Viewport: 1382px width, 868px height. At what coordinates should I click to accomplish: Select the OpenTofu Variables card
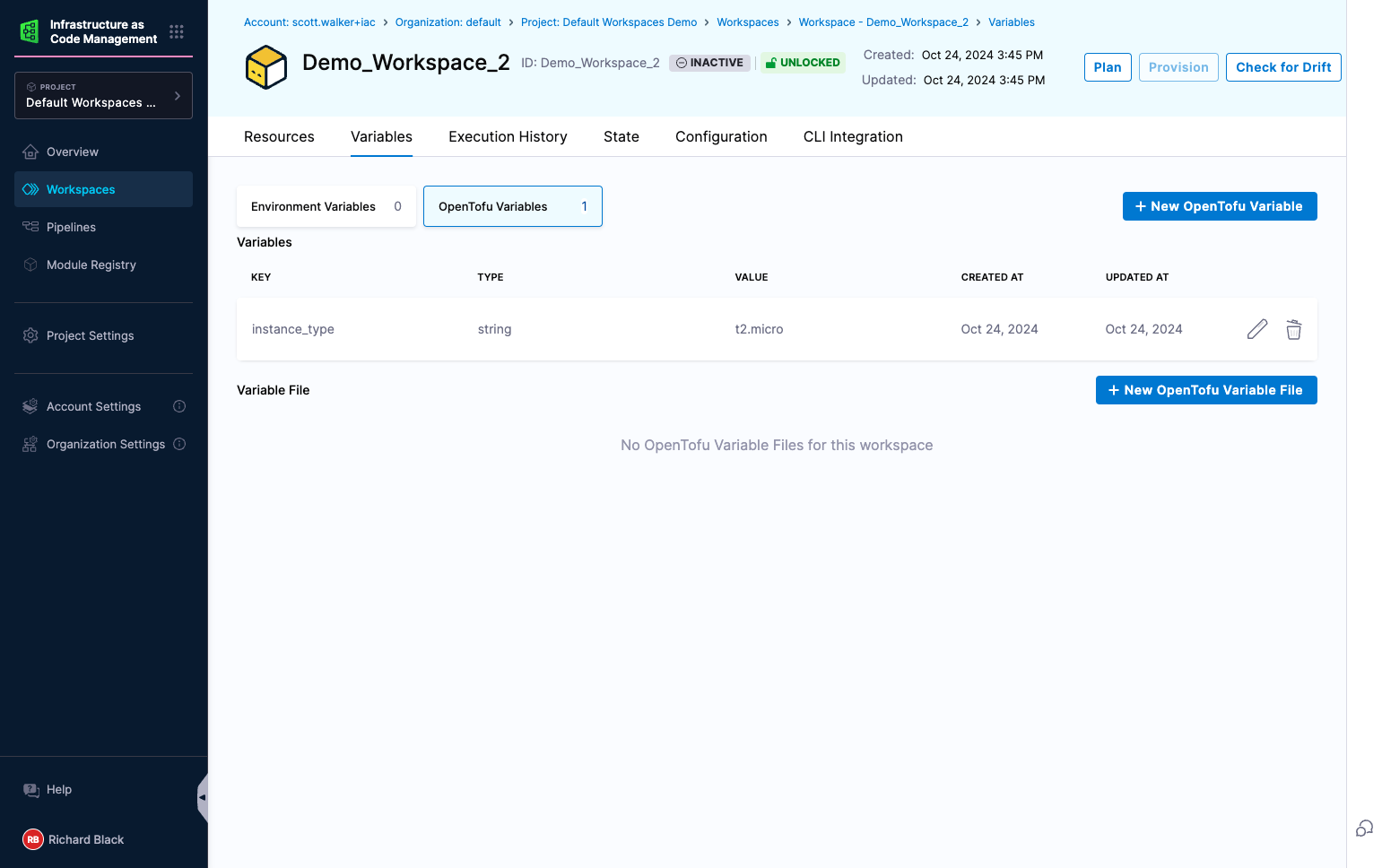pyautogui.click(x=513, y=206)
